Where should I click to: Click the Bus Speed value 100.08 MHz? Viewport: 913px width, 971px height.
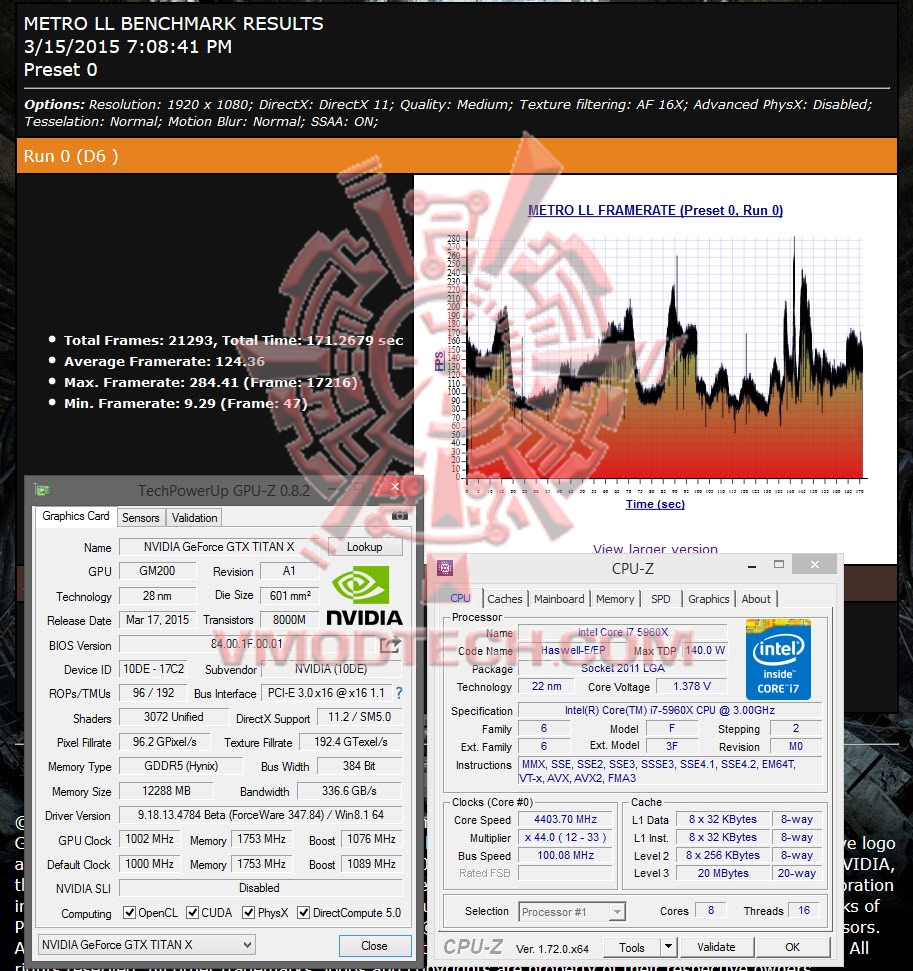565,855
